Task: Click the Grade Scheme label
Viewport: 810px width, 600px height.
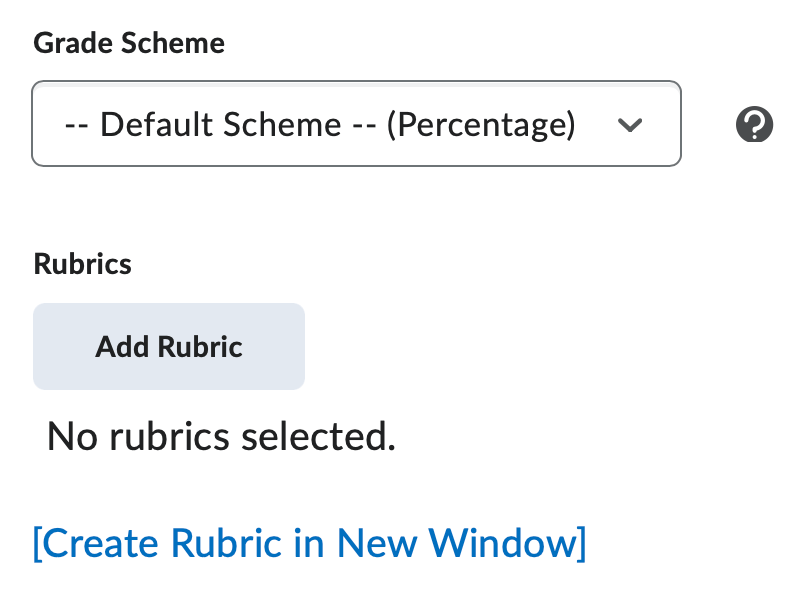Action: [x=129, y=43]
